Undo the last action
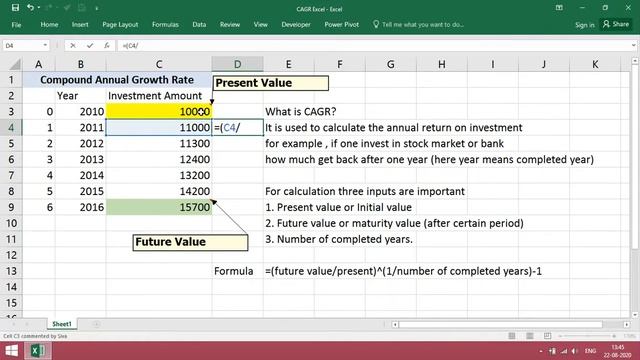The image size is (640, 360). [x=30, y=7]
